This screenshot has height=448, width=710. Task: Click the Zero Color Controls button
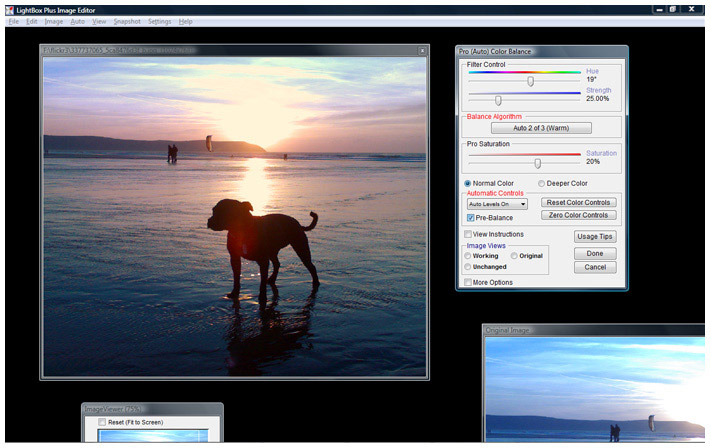(580, 215)
